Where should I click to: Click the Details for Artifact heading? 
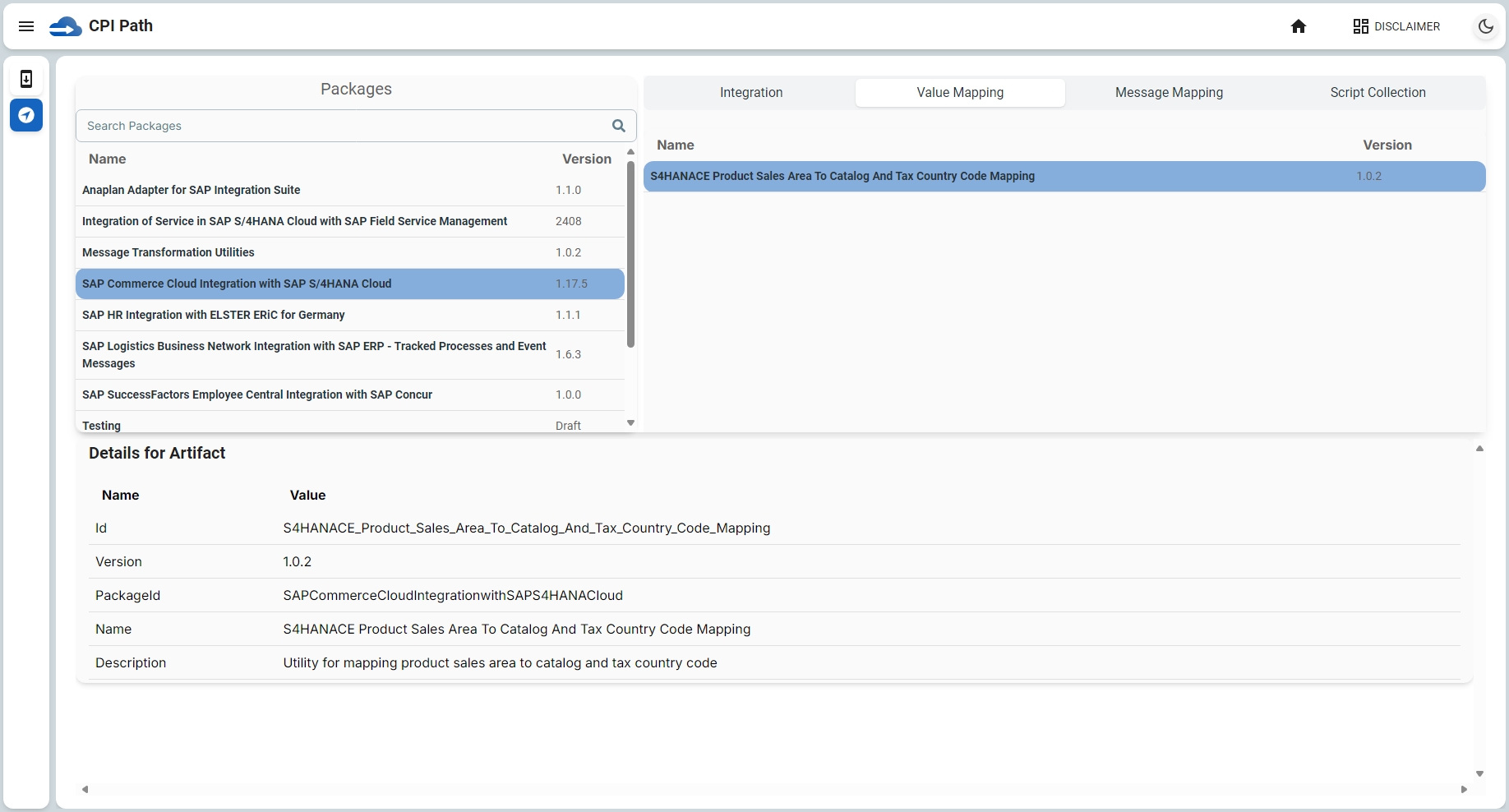pos(157,453)
